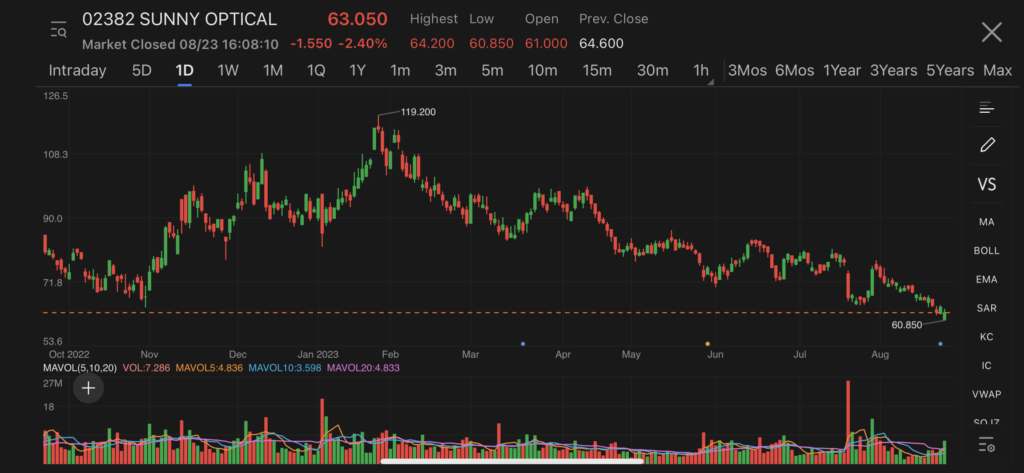Click the blue event marker near April

pos(523,344)
